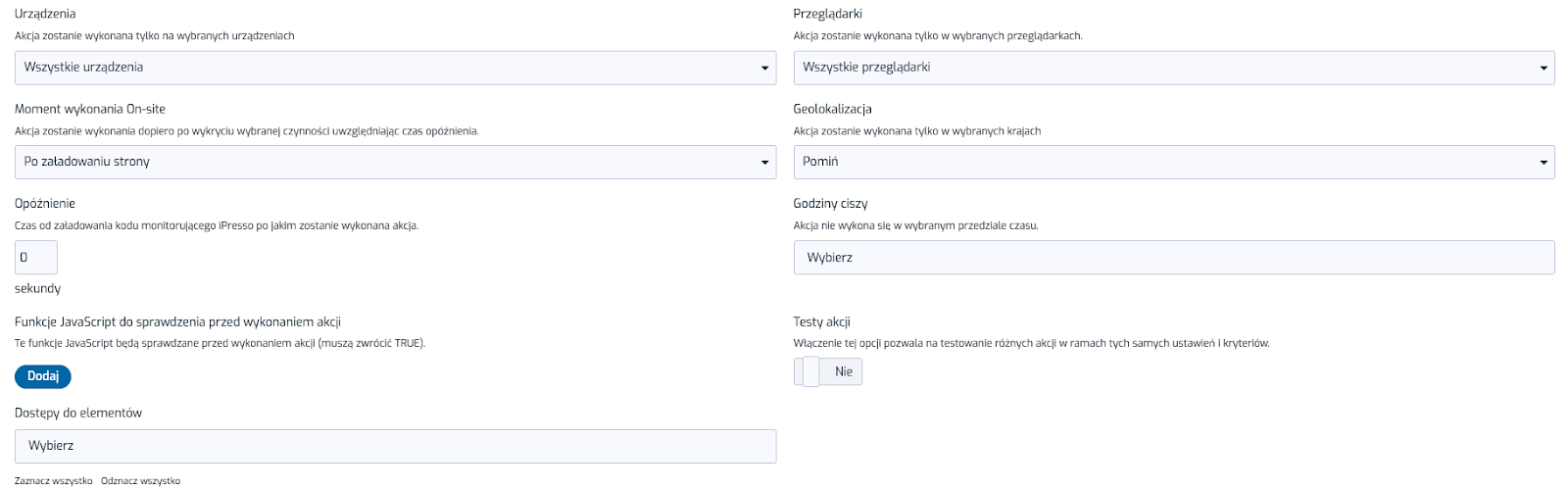Click the sekundy unit label
The height and width of the screenshot is (491, 1568).
tap(37, 288)
